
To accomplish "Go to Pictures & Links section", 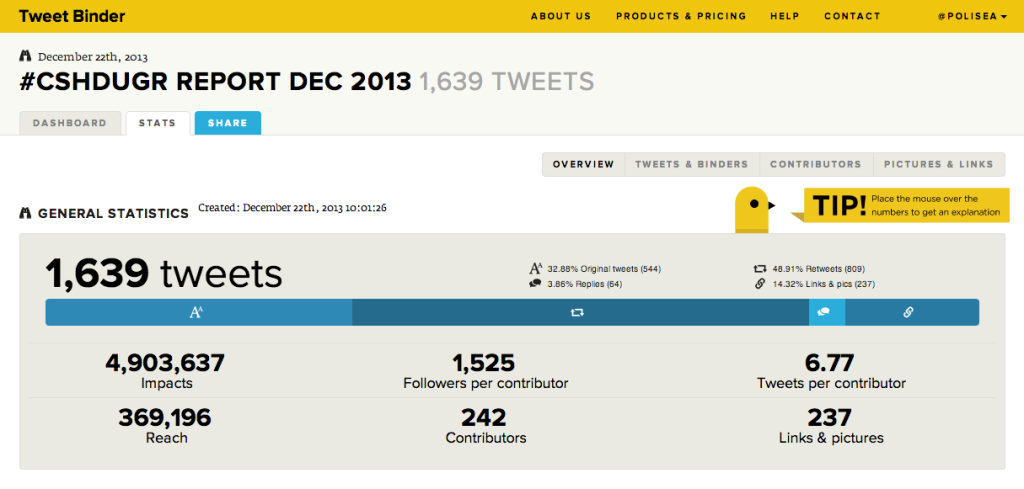I will click(938, 165).
